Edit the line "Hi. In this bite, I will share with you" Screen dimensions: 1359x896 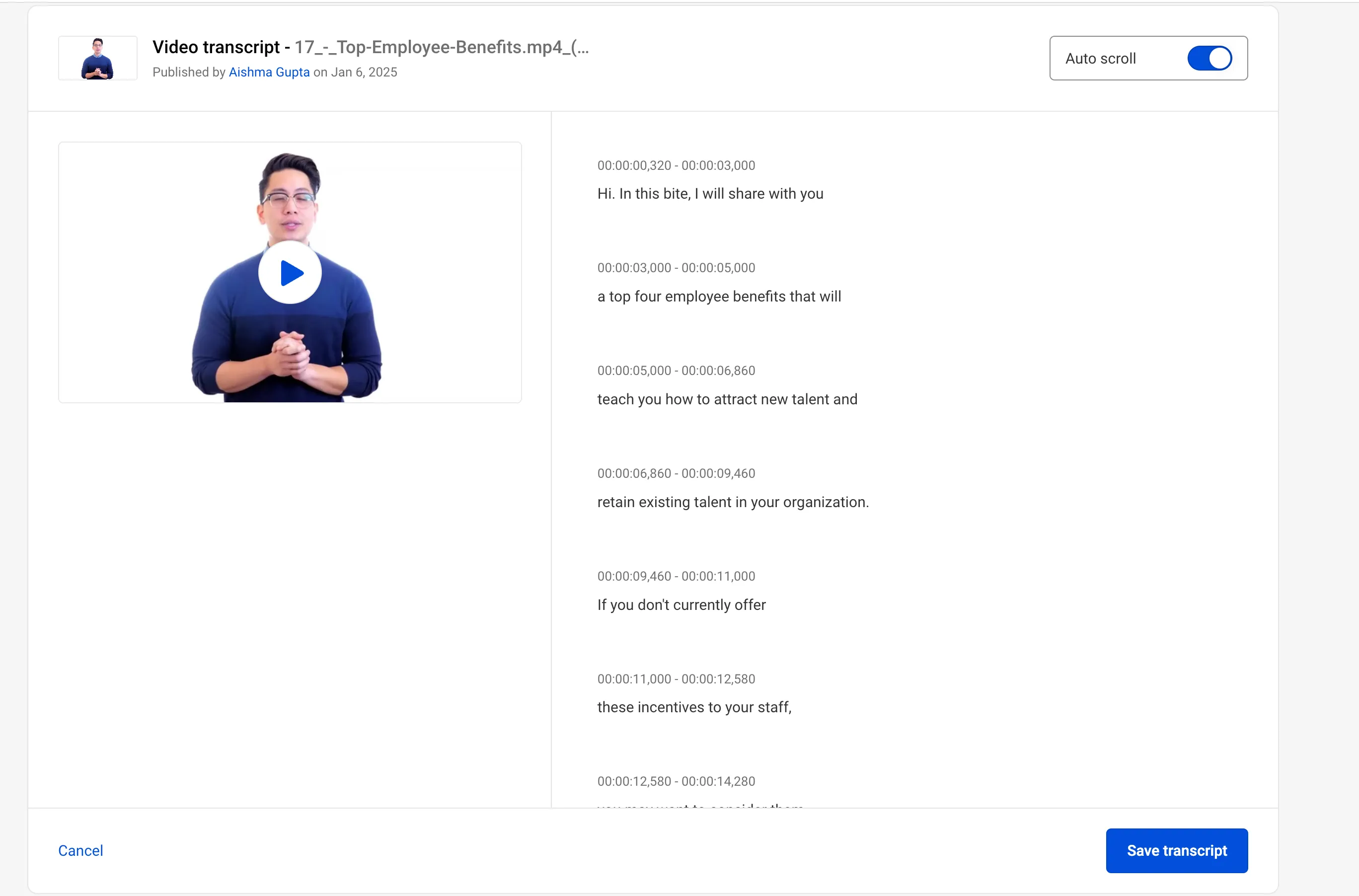tap(710, 194)
